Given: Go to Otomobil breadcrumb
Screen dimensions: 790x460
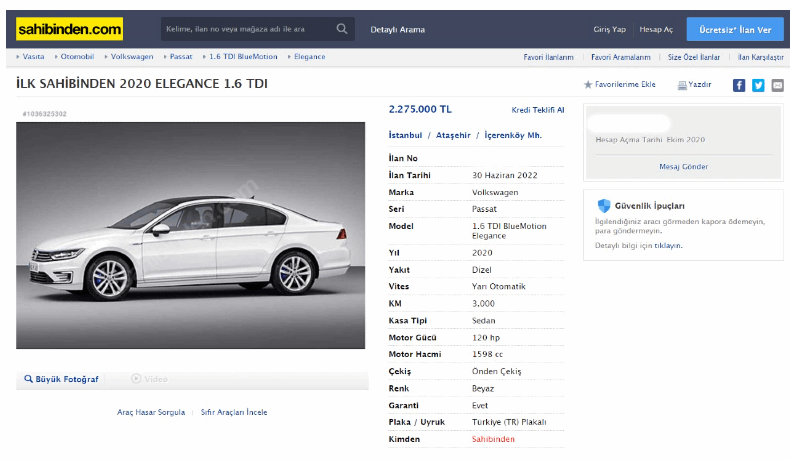Looking at the screenshot, I should [x=77, y=56].
